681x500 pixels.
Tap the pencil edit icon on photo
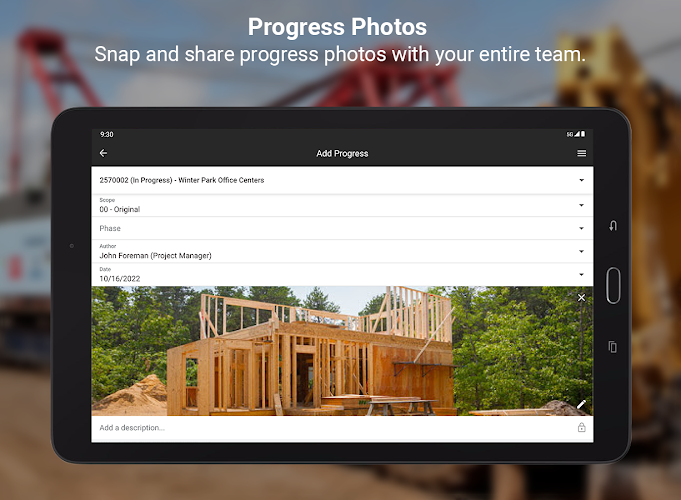point(582,404)
